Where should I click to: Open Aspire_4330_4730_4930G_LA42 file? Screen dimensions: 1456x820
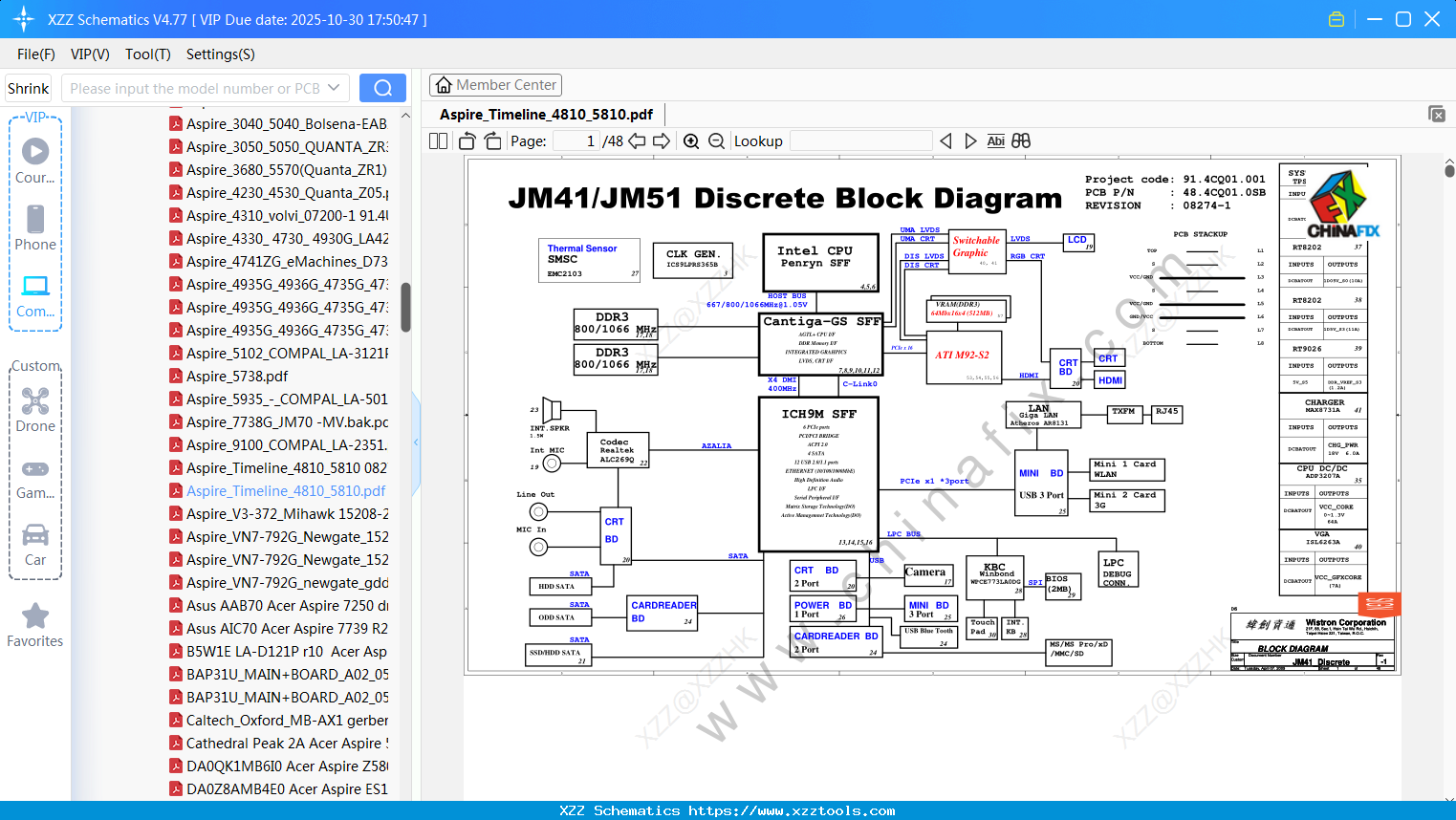(287, 238)
